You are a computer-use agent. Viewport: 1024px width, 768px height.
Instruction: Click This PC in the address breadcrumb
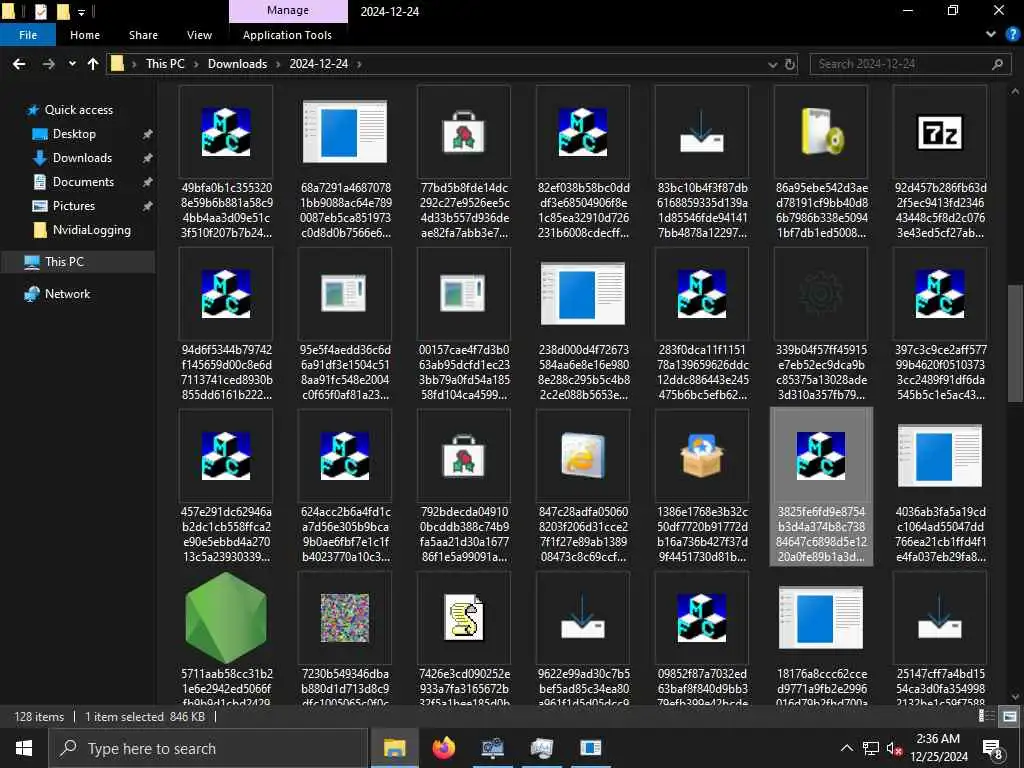[165, 64]
